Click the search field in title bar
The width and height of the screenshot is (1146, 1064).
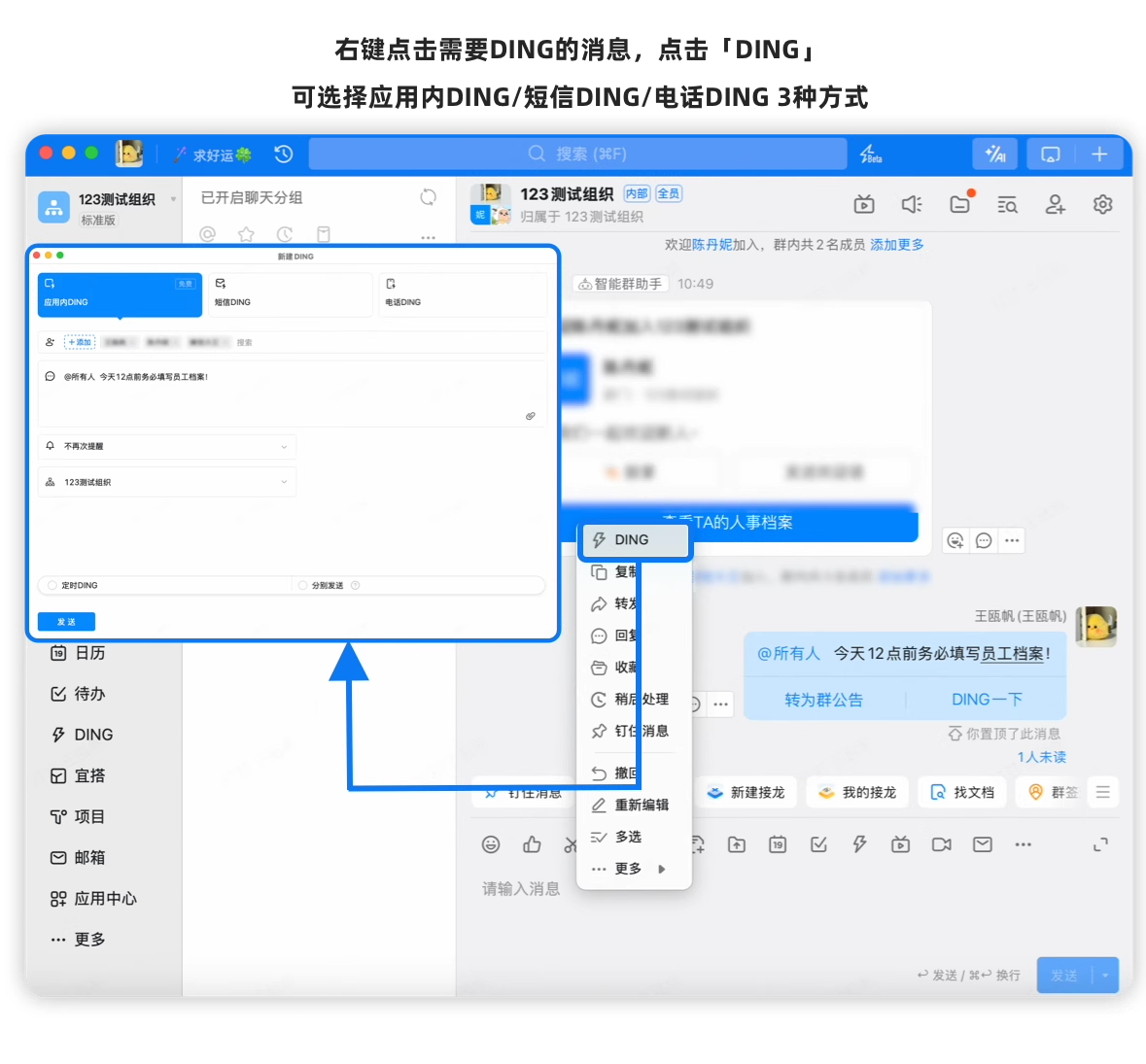click(x=577, y=154)
